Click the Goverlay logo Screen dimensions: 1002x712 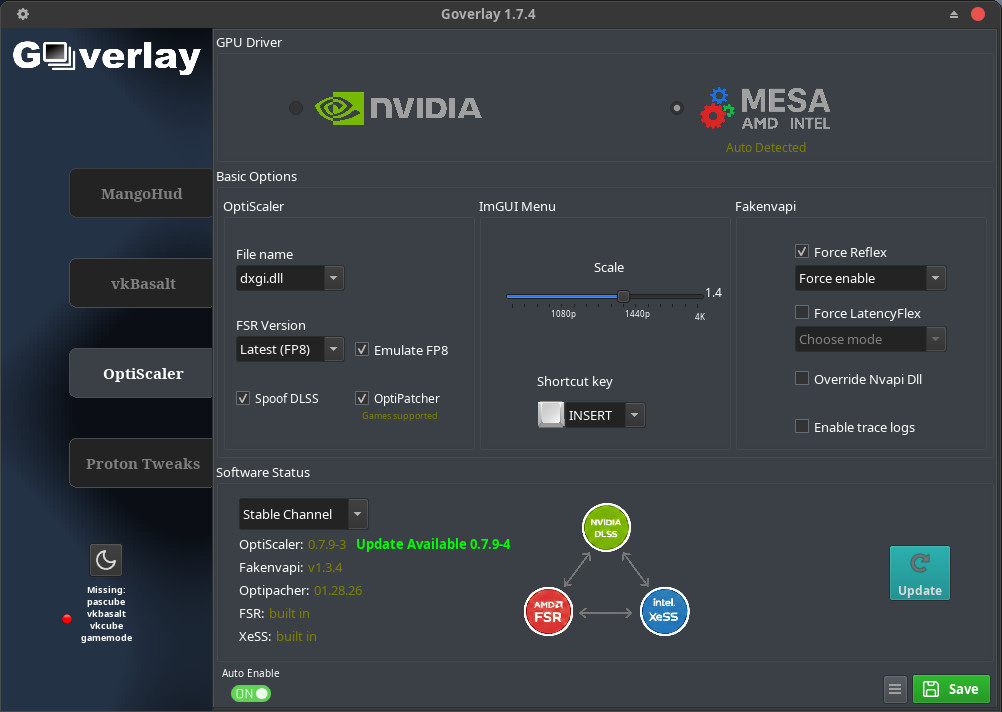click(107, 56)
